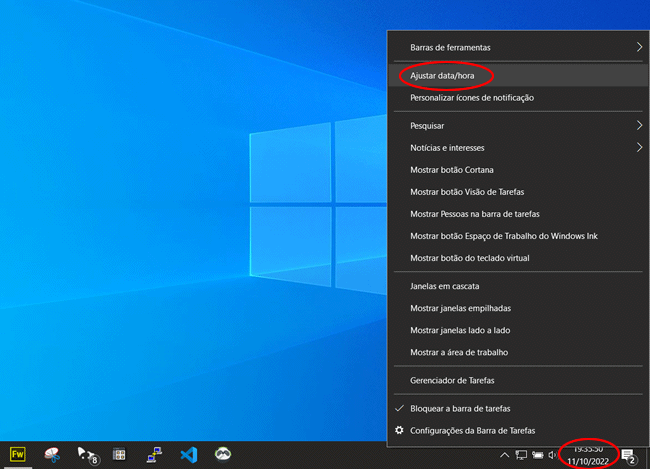This screenshot has width=650, height=469.
Task: Click the Taskbar Settings gear icon
Action: point(400,431)
